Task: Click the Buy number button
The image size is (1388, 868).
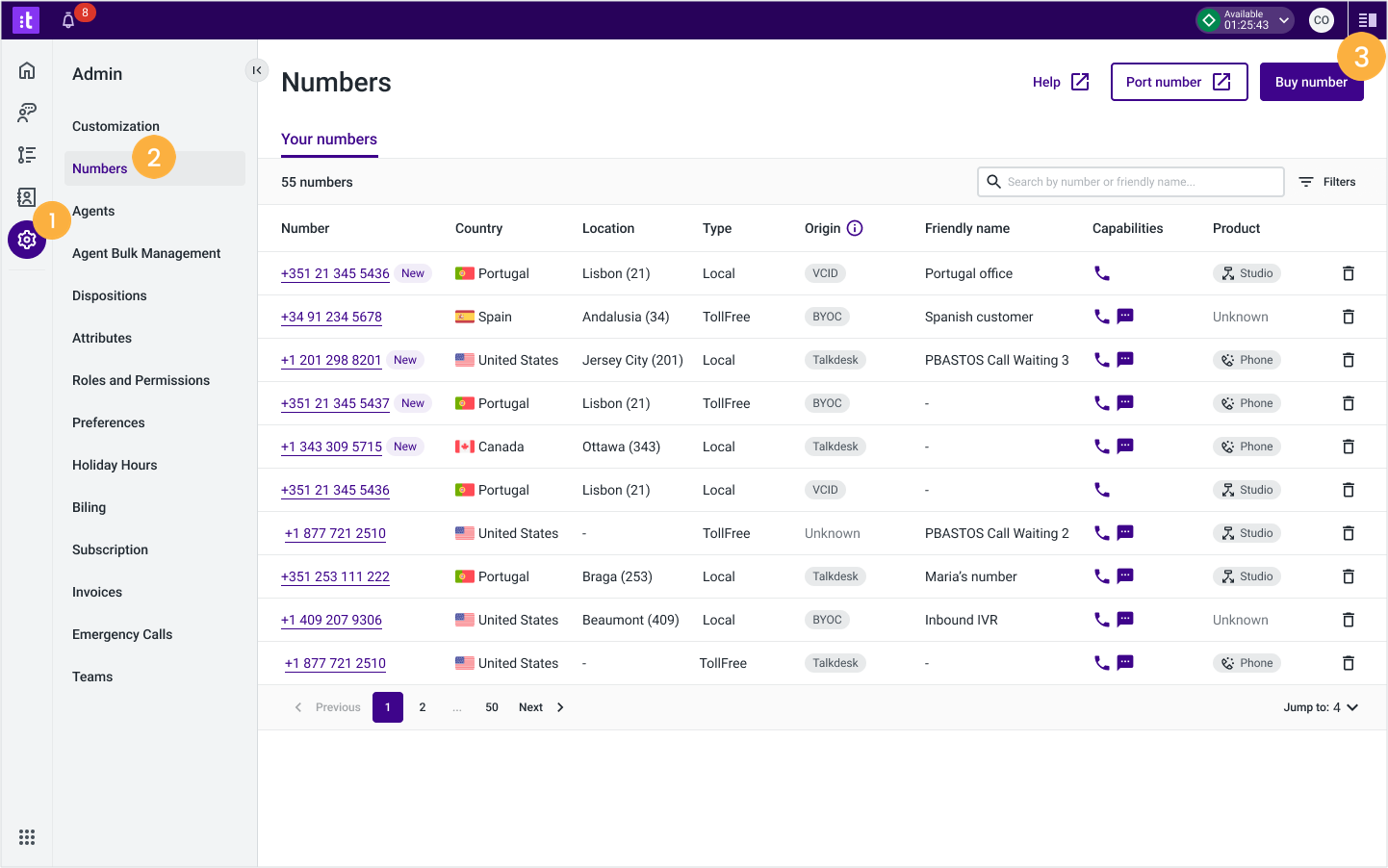Action: tap(1311, 81)
